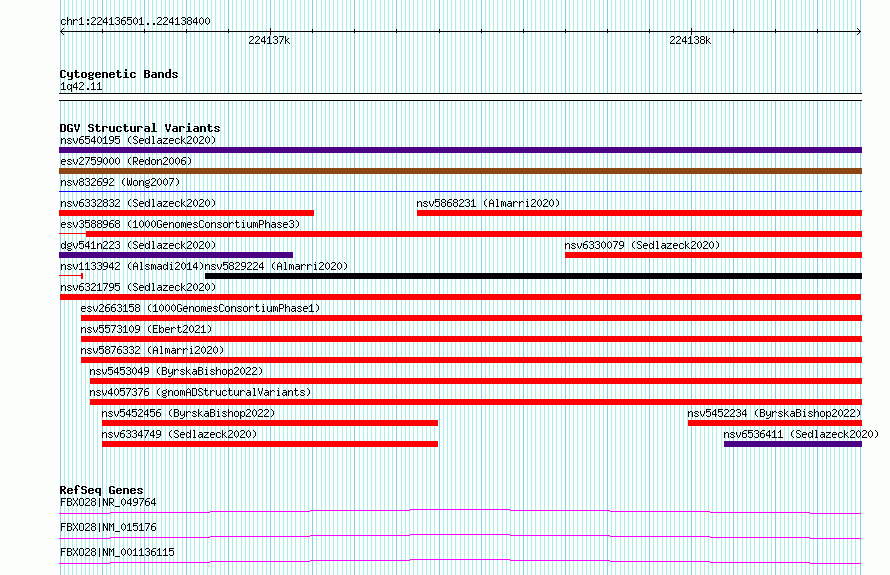
Task: Click nsv5452234 (ByrskaBishop2022) label
Action: 774,413
